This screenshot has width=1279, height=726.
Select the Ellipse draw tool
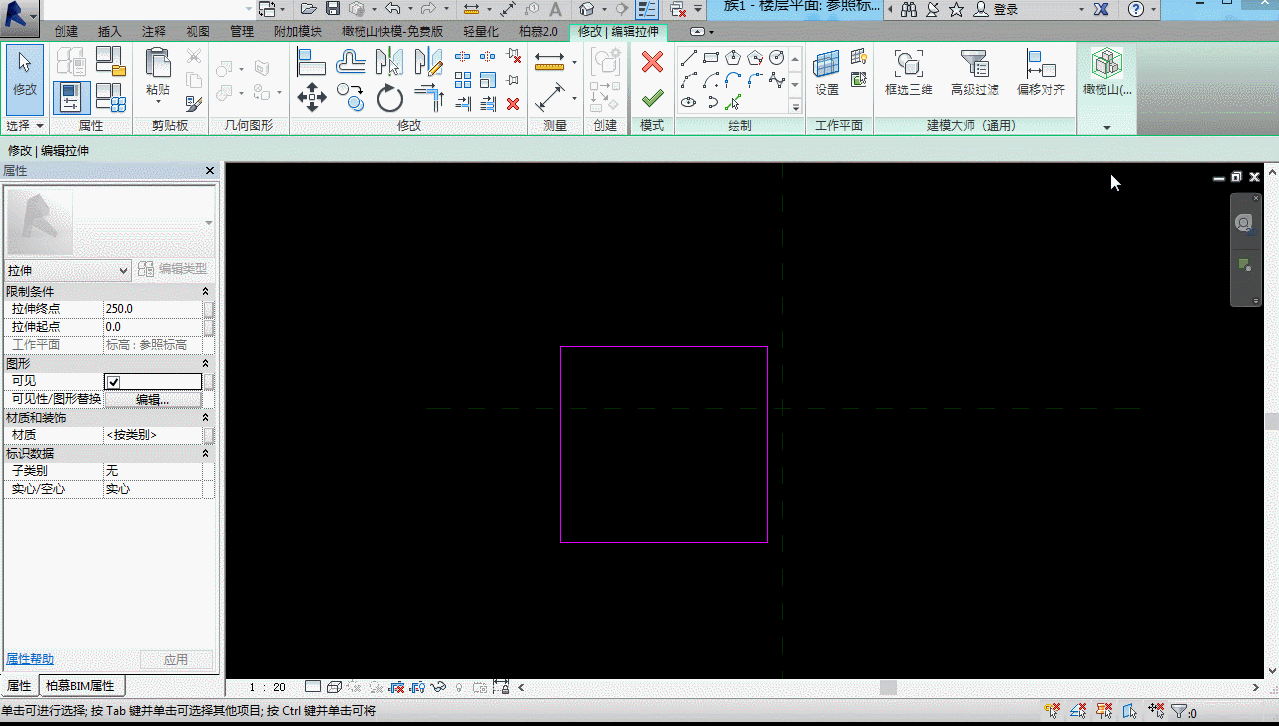[x=689, y=102]
